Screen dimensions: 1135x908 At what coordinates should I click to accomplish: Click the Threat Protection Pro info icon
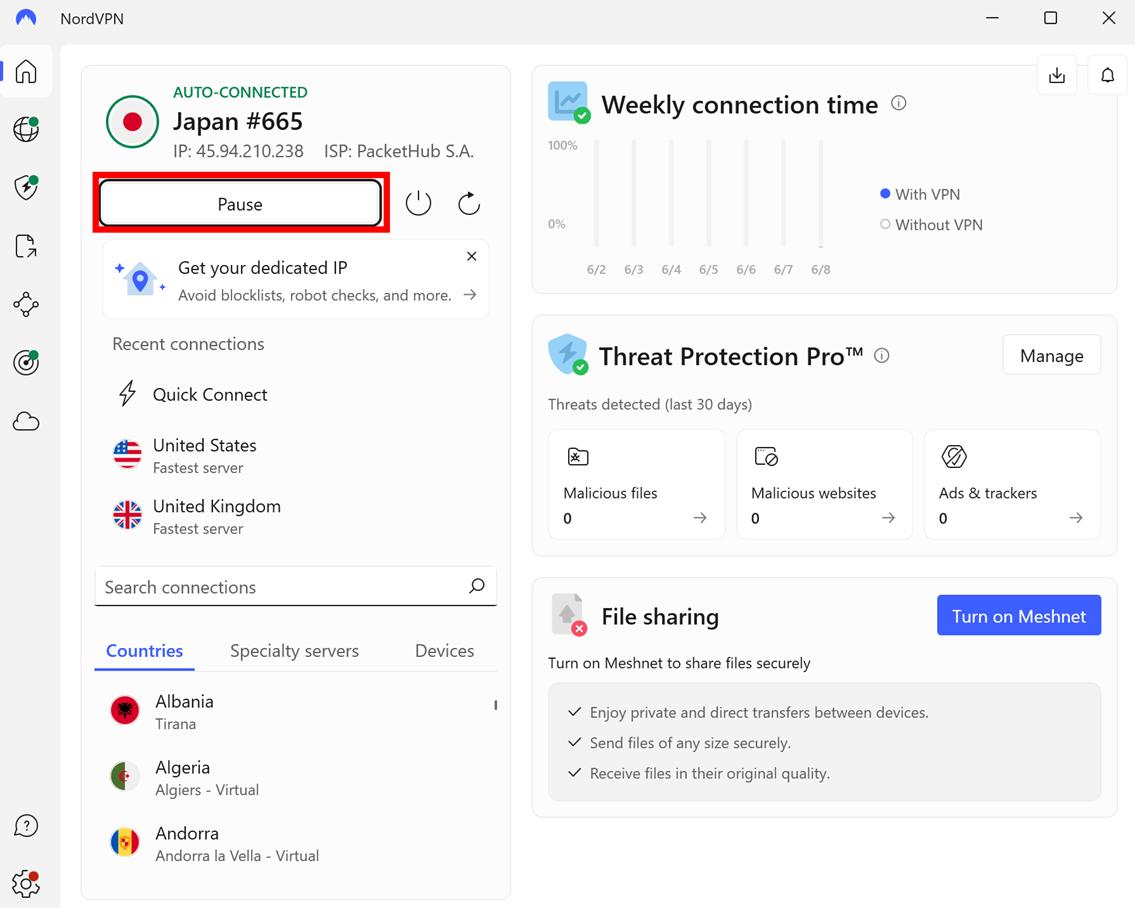coord(882,356)
